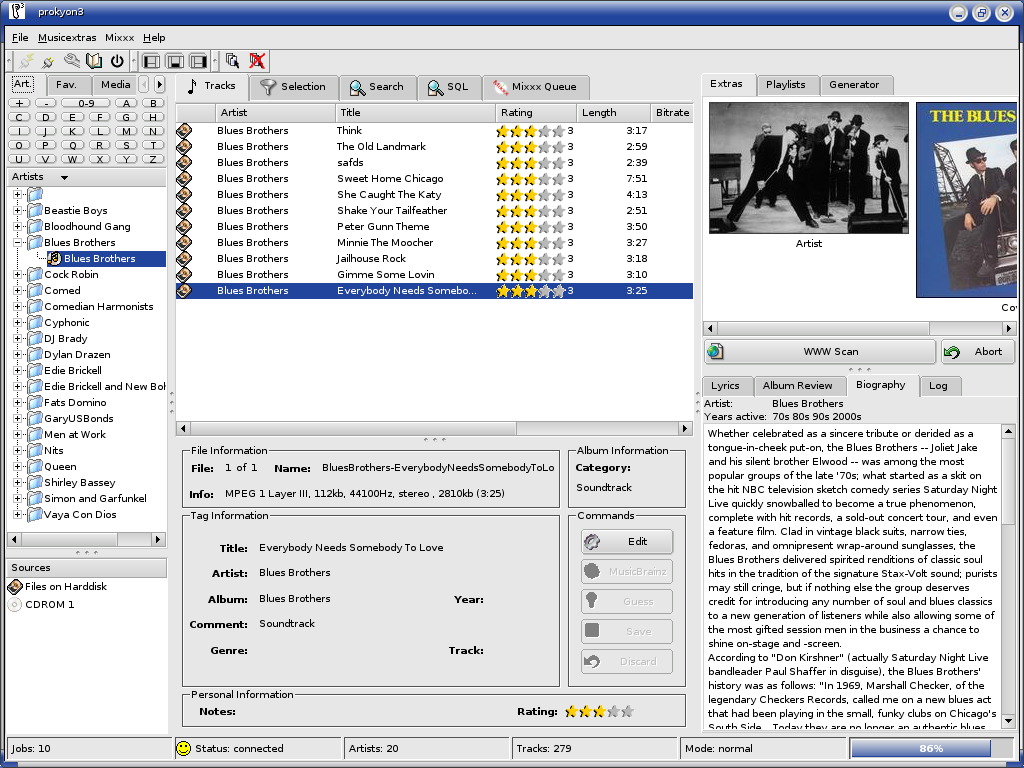This screenshot has width=1024, height=768.
Task: Click the Beastie Boys folder icon
Action: (x=35, y=210)
